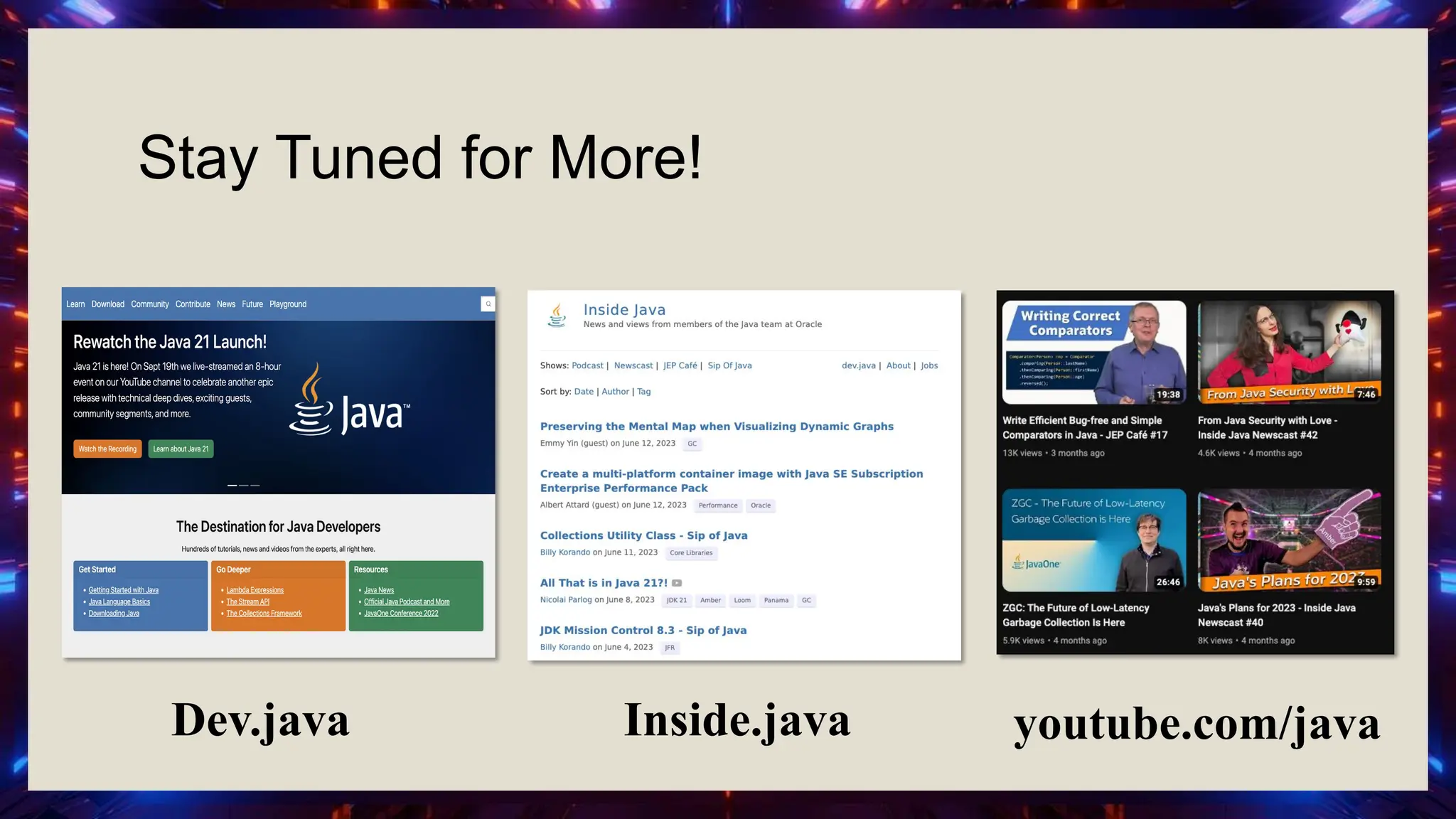The width and height of the screenshot is (1456, 819).
Task: Click video icon beside All That is in Java 21
Action: (x=677, y=583)
